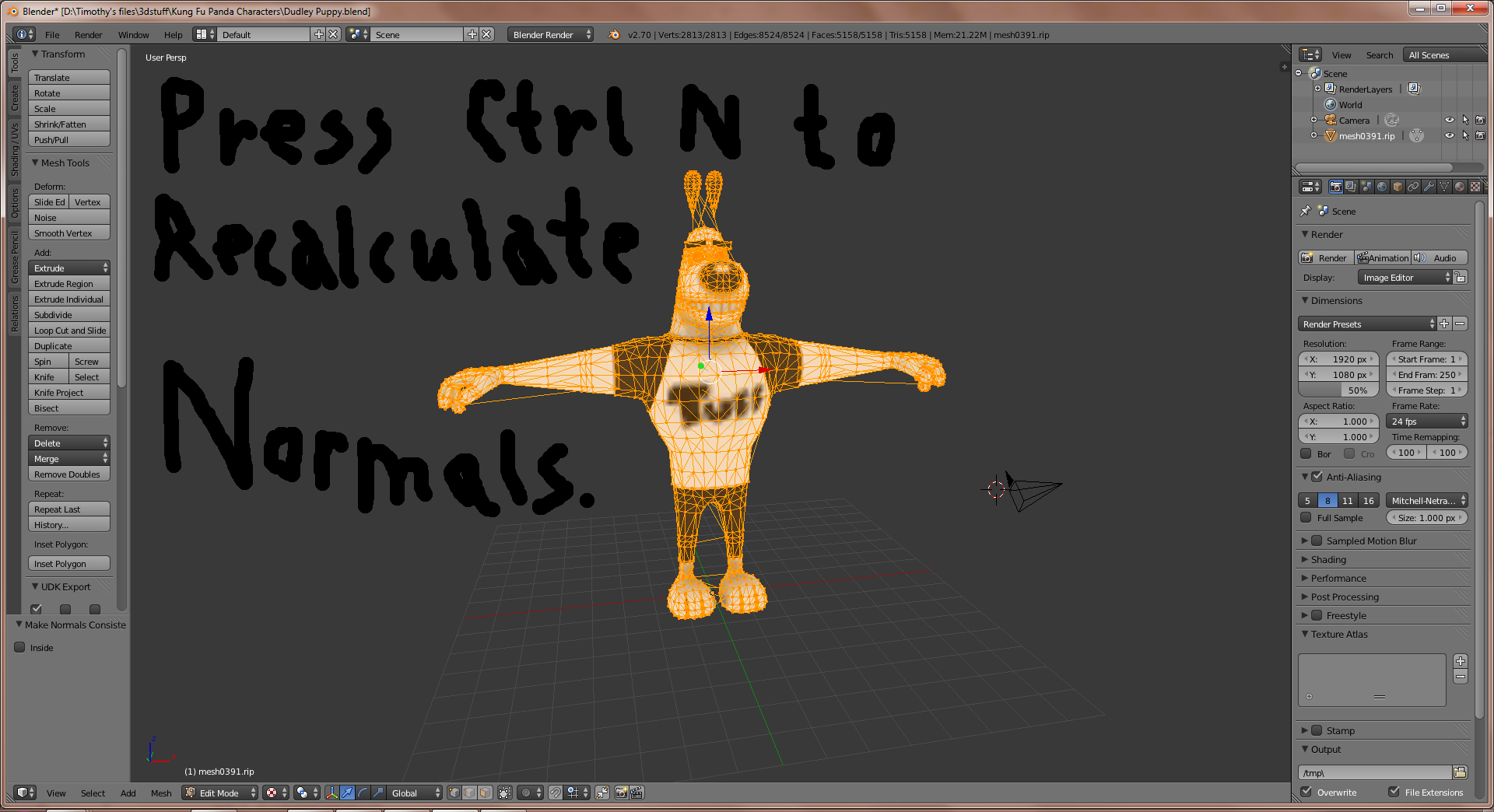Click the Remove Doubles button

[69, 474]
